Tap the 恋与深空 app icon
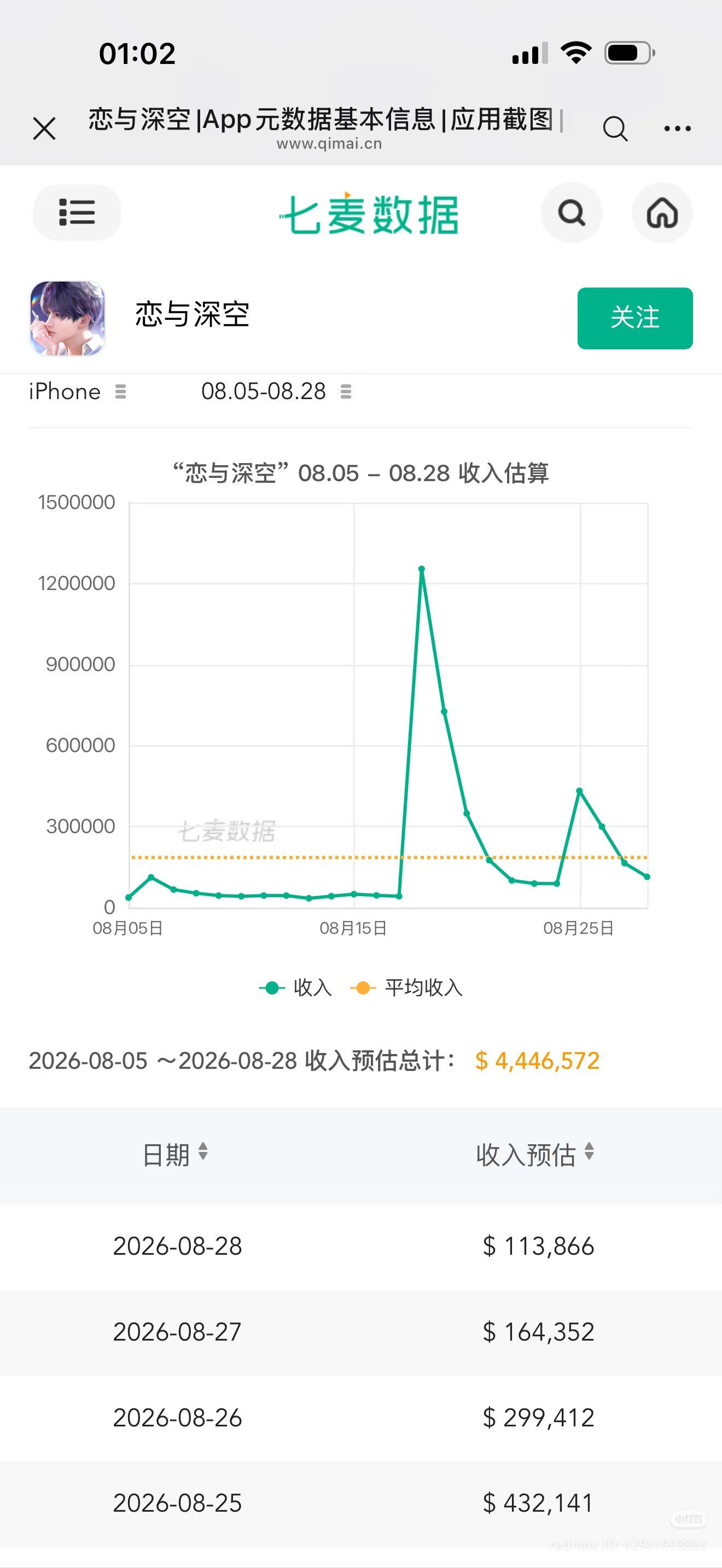Screen dimensions: 722x1568 pyautogui.click(x=68, y=318)
